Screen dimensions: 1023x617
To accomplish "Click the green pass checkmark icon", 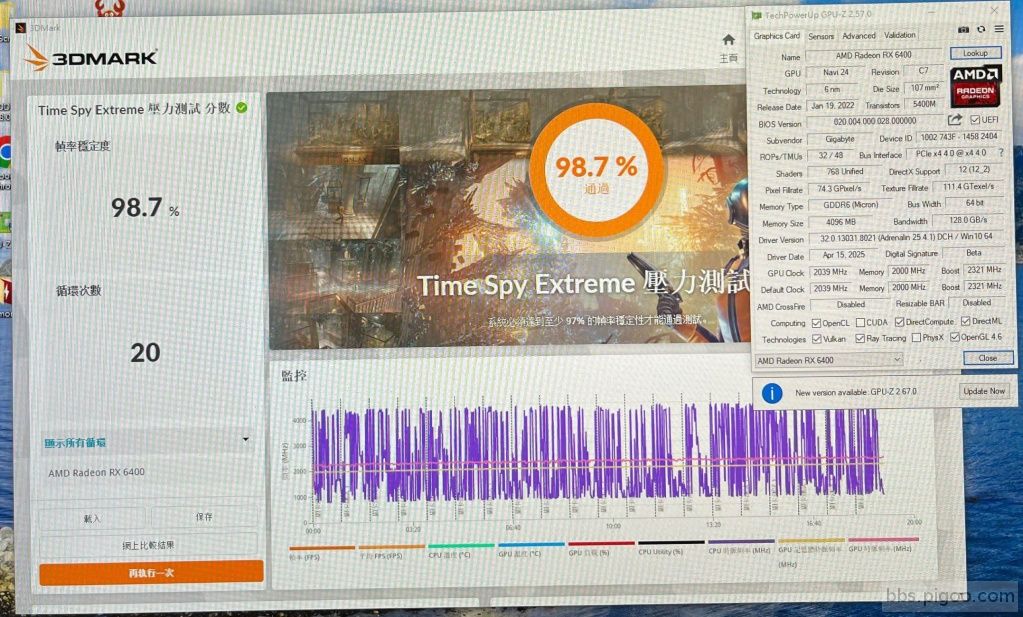I will [x=242, y=108].
